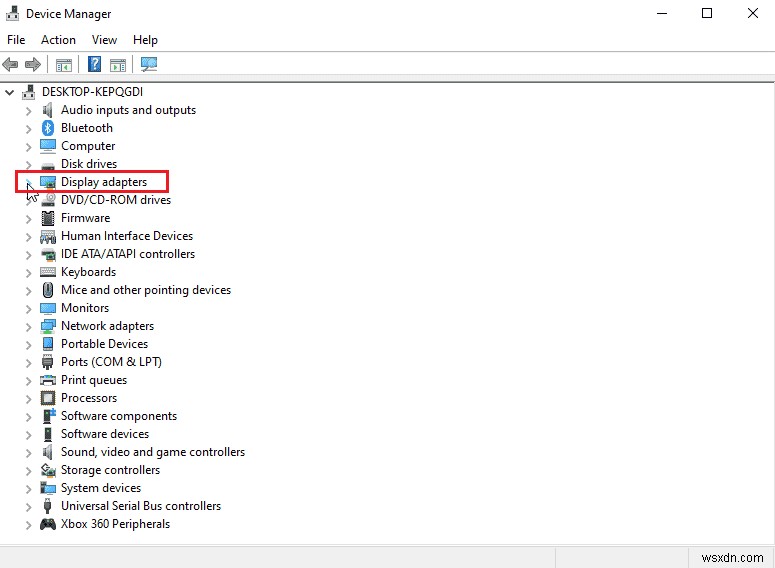This screenshot has width=775, height=568.
Task: Select the Human Interface Devices label
Action: (x=127, y=236)
